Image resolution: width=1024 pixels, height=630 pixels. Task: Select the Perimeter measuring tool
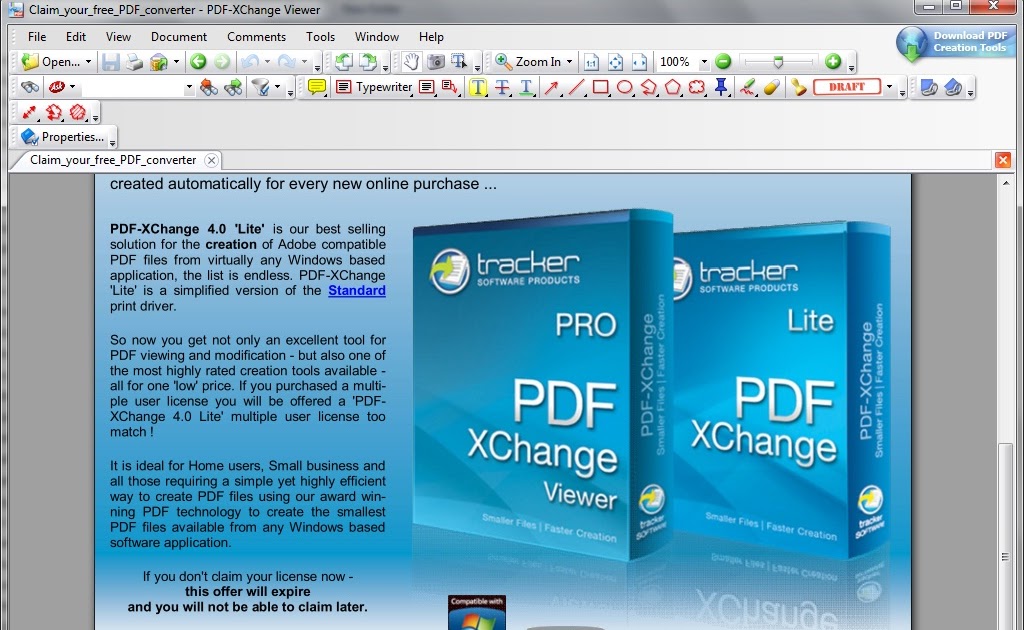coord(54,112)
